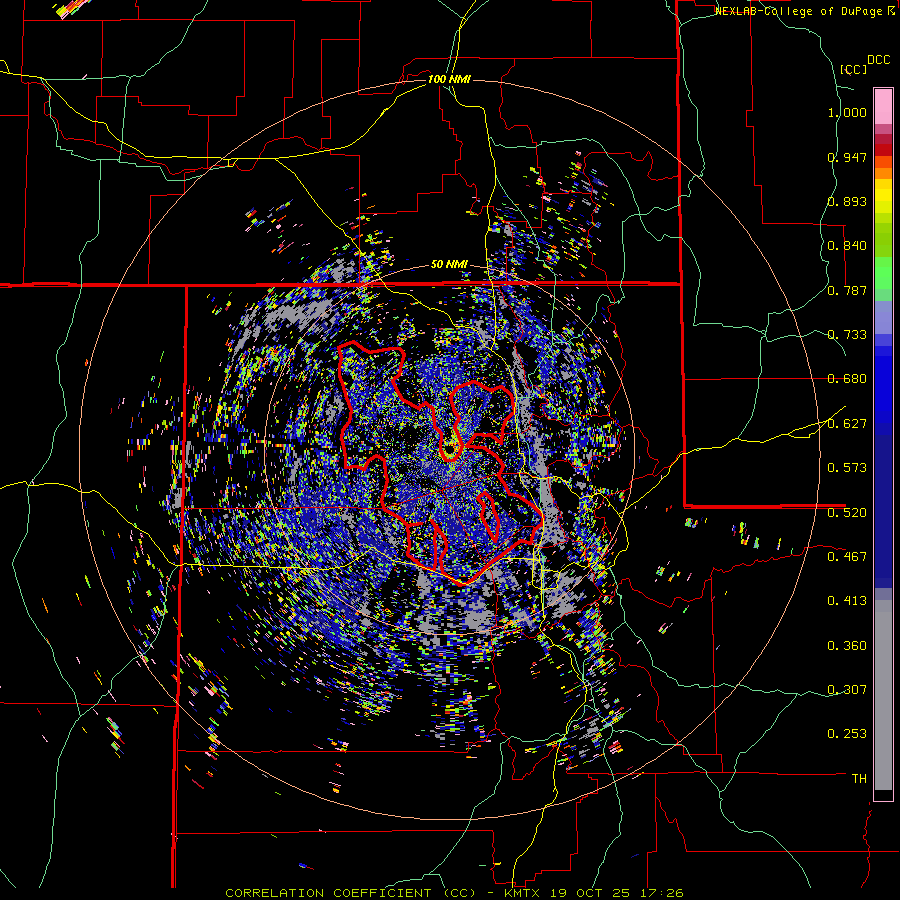Click the 0.520 legend value
900x900 pixels.
(x=847, y=512)
